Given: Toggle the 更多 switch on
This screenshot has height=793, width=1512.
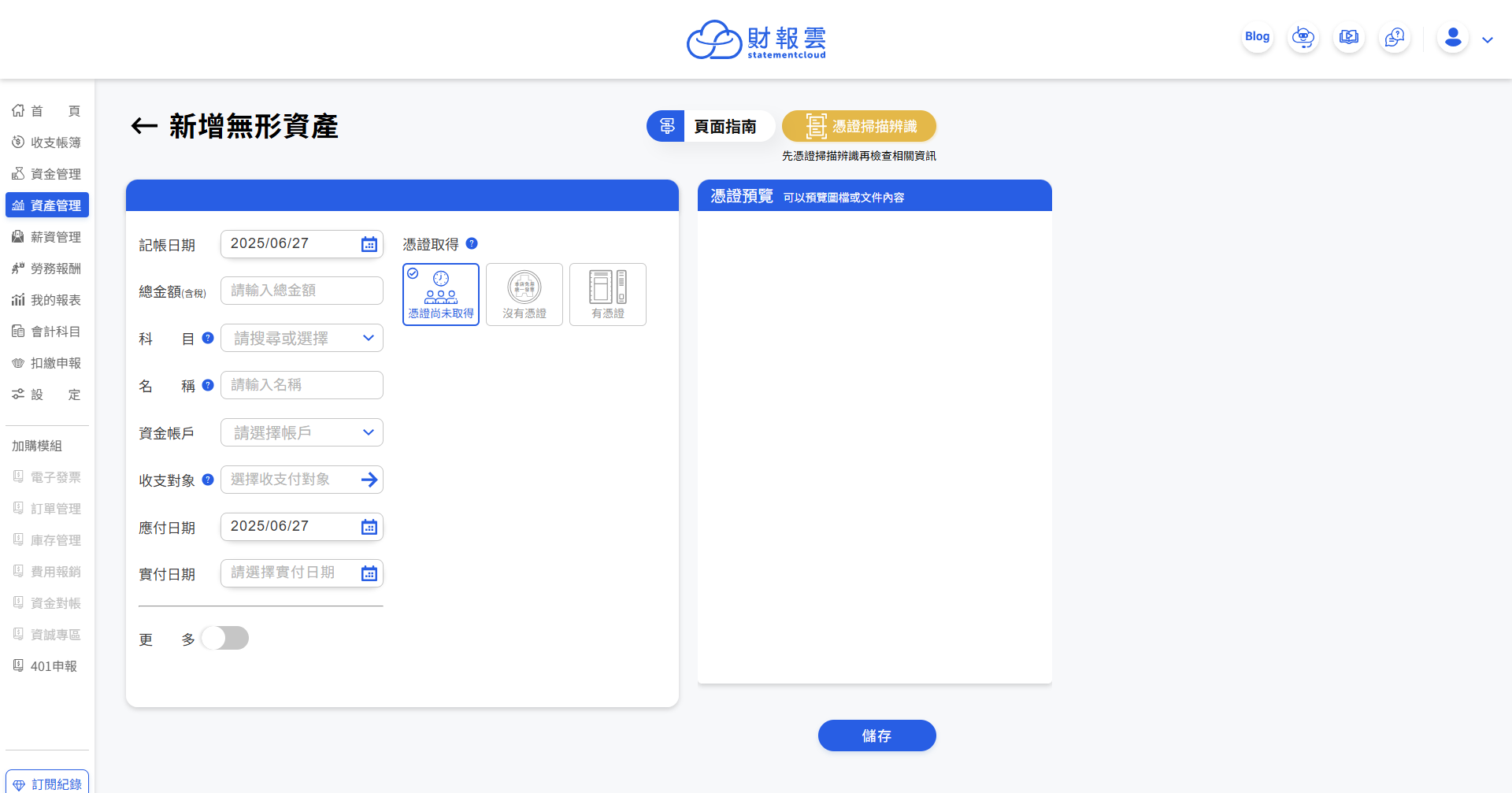Looking at the screenshot, I should (x=225, y=638).
